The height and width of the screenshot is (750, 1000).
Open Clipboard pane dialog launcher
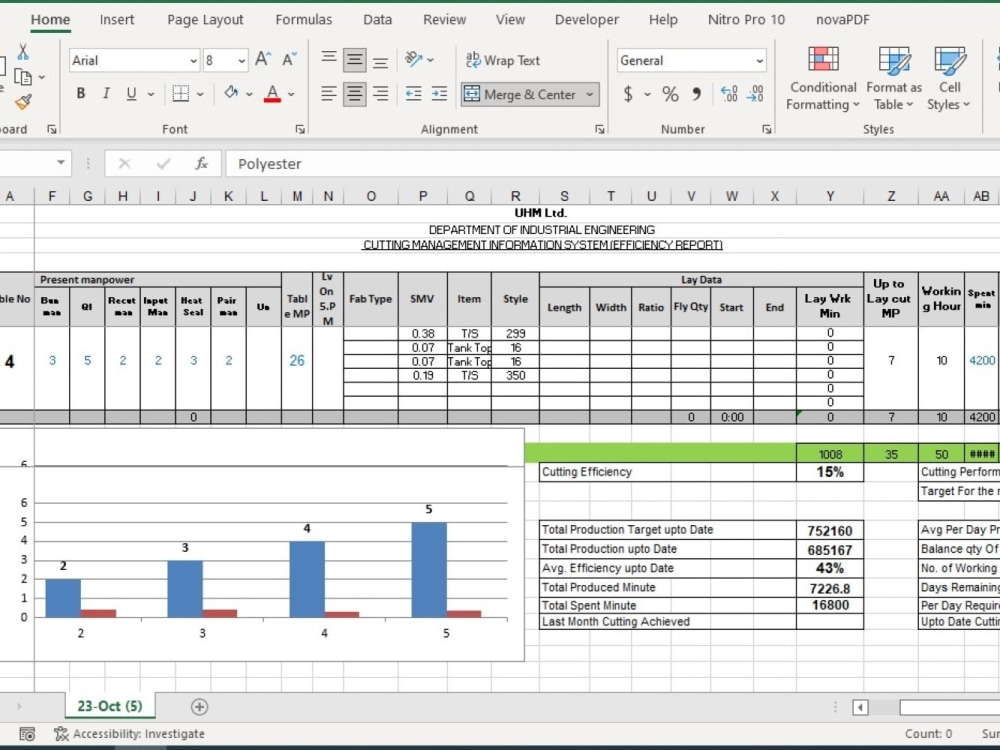[52, 129]
